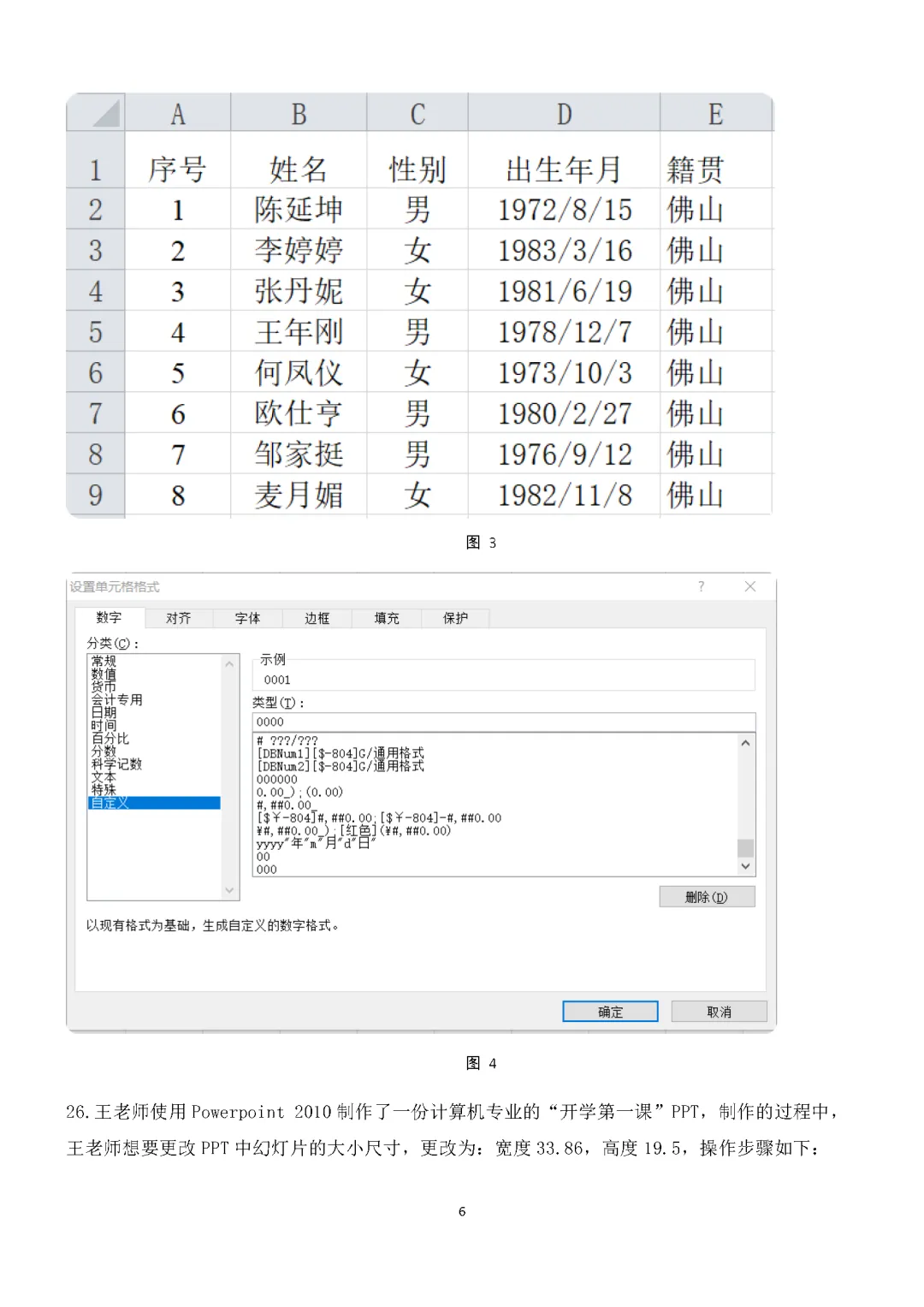Click the type list scrollbar up arrow
Screen dimensions: 924x1307
click(745, 741)
